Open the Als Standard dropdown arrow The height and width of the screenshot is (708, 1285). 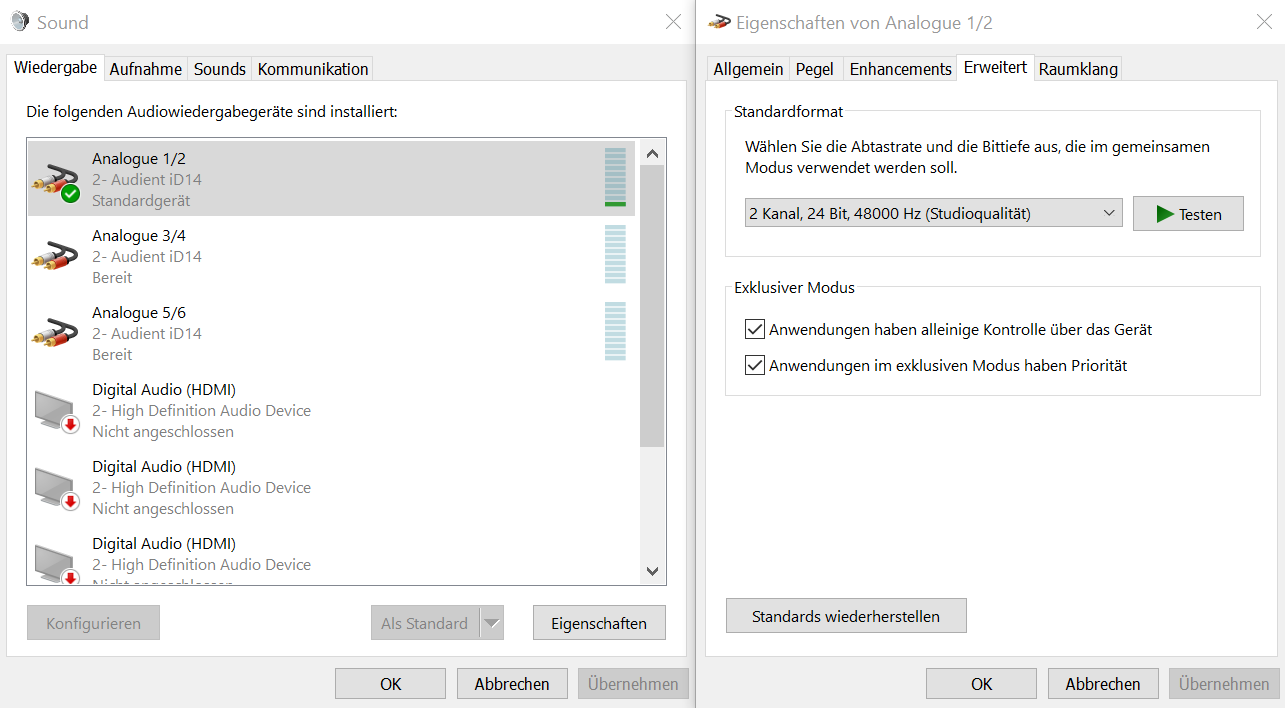coord(492,622)
